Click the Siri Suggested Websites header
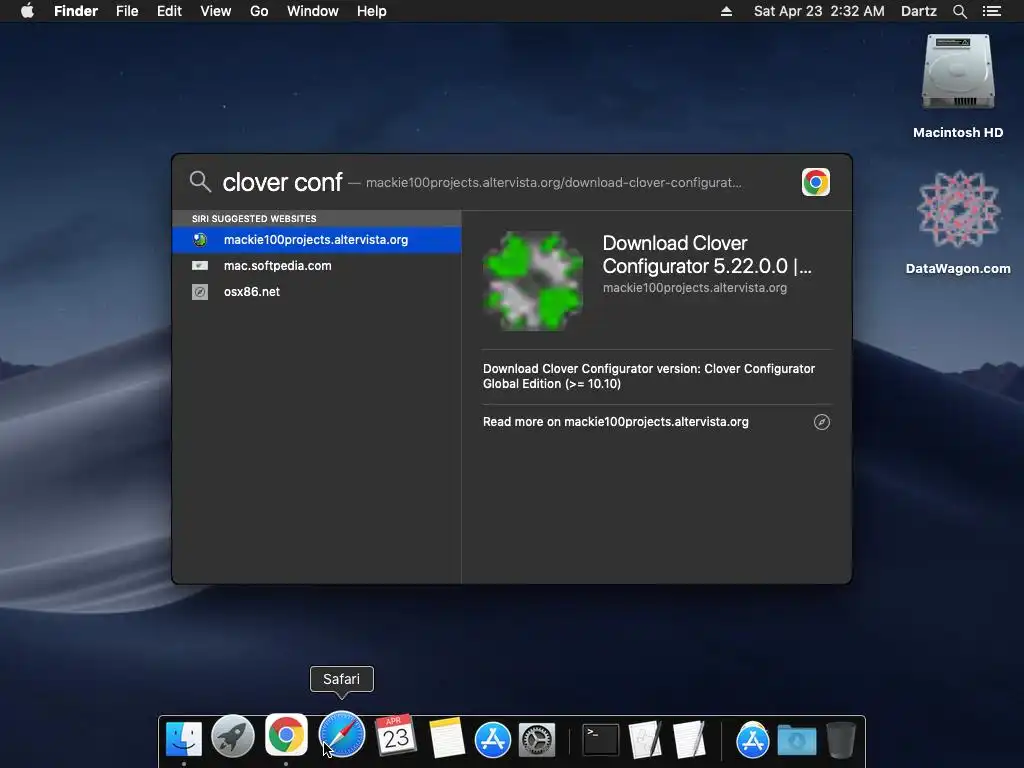Screen dimensions: 1024x768 254,219
